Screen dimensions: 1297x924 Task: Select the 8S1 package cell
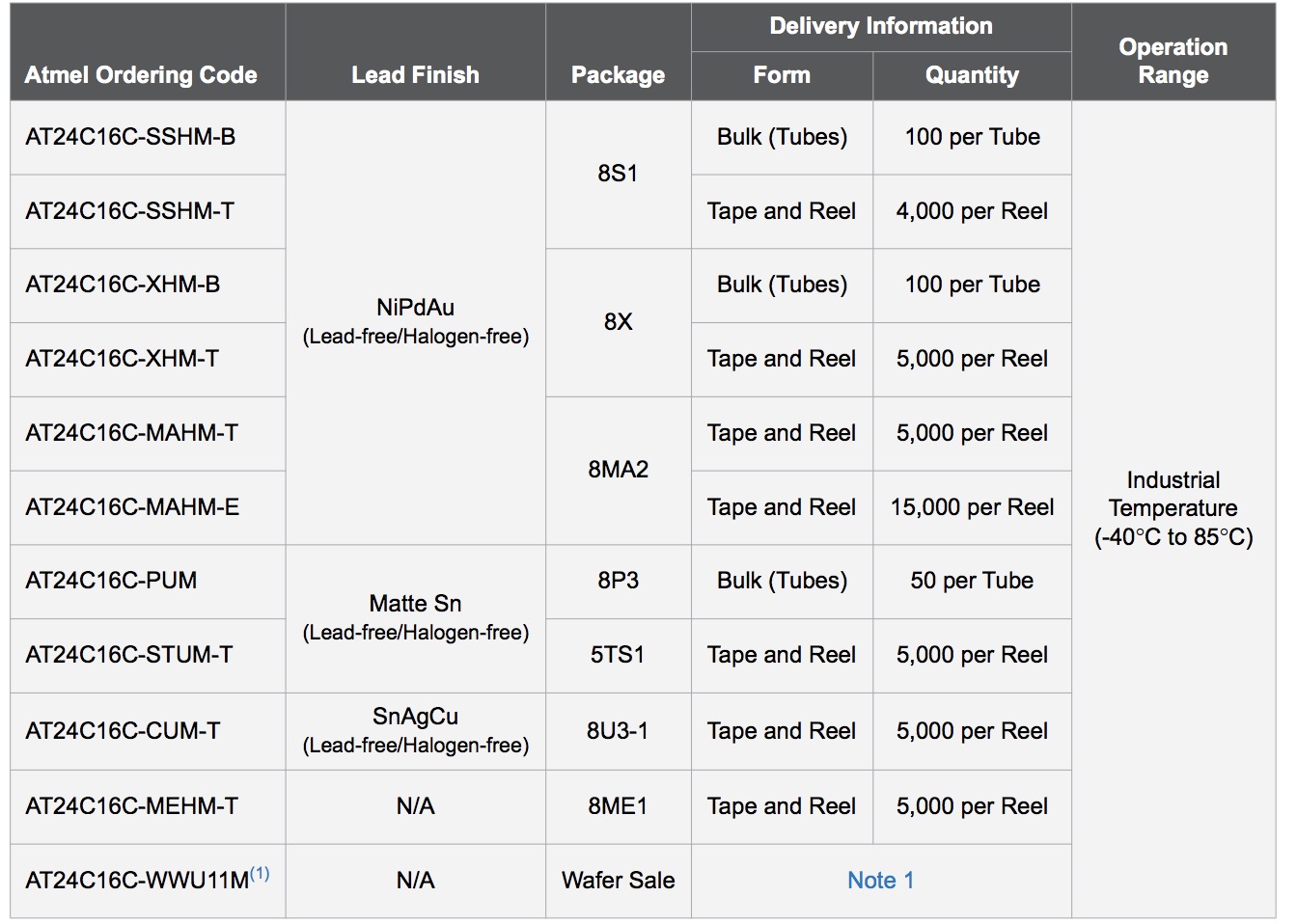click(x=618, y=174)
